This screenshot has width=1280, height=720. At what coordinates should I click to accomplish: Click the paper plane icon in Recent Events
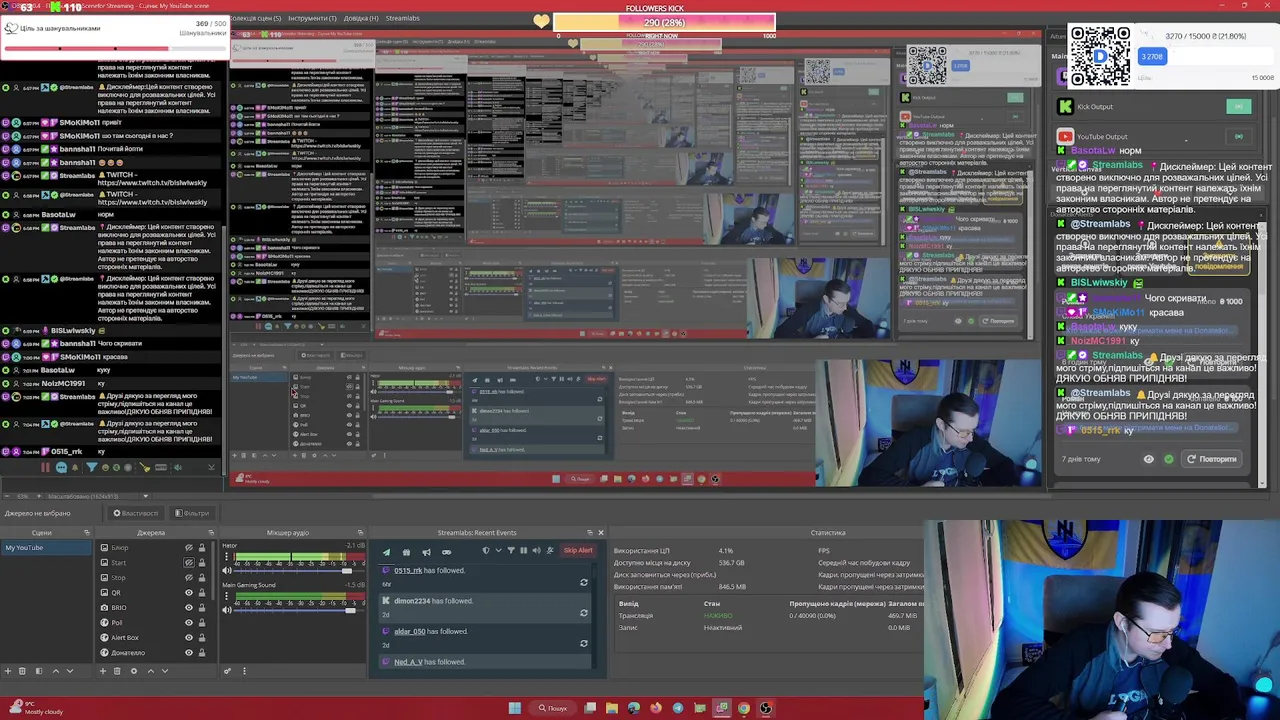[x=386, y=552]
